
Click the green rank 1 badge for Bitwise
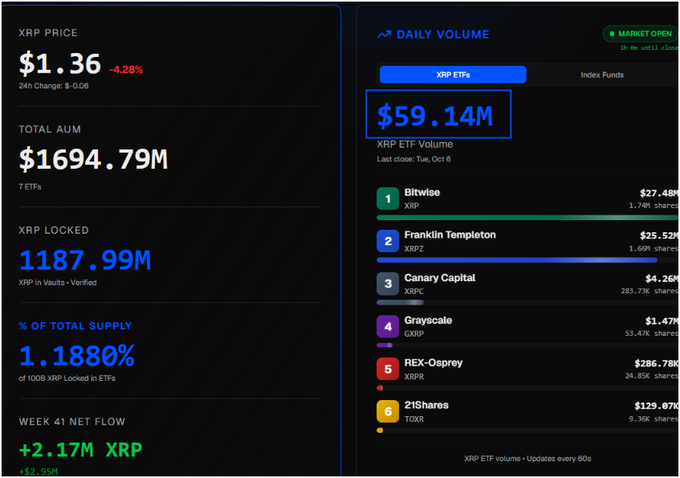(388, 199)
